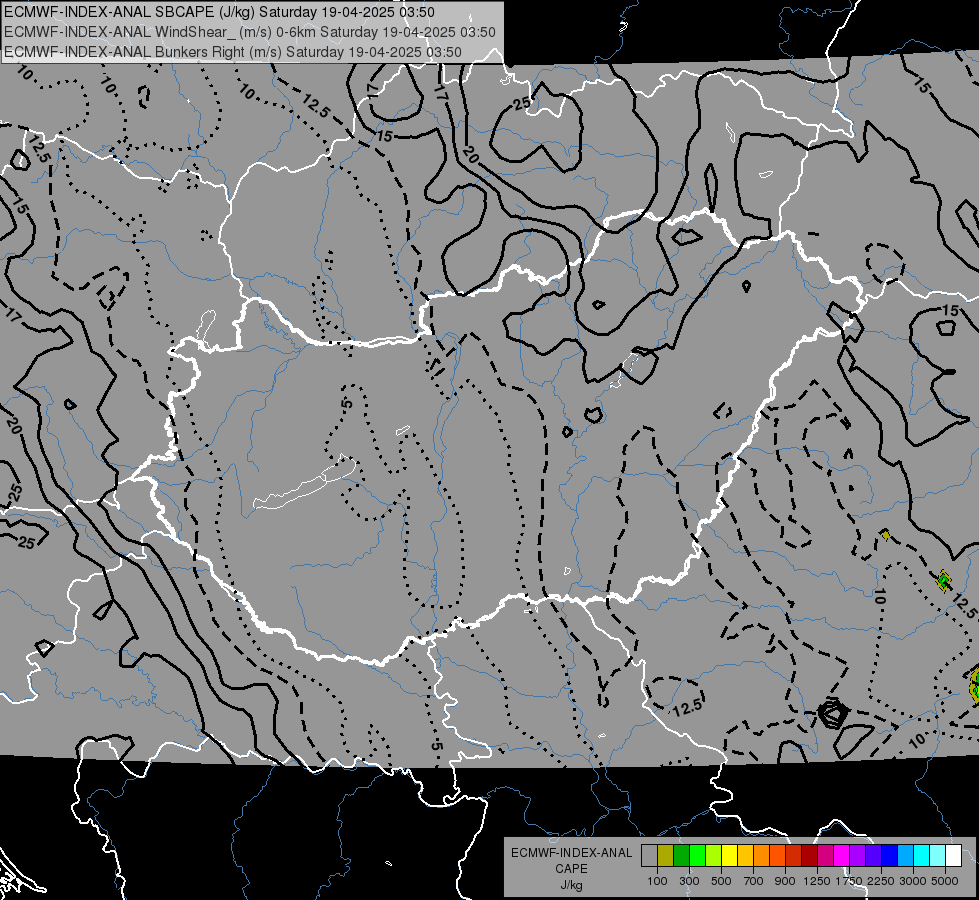The height and width of the screenshot is (900, 979).
Task: Click the 1250 legend scale value
Action: pos(817,881)
